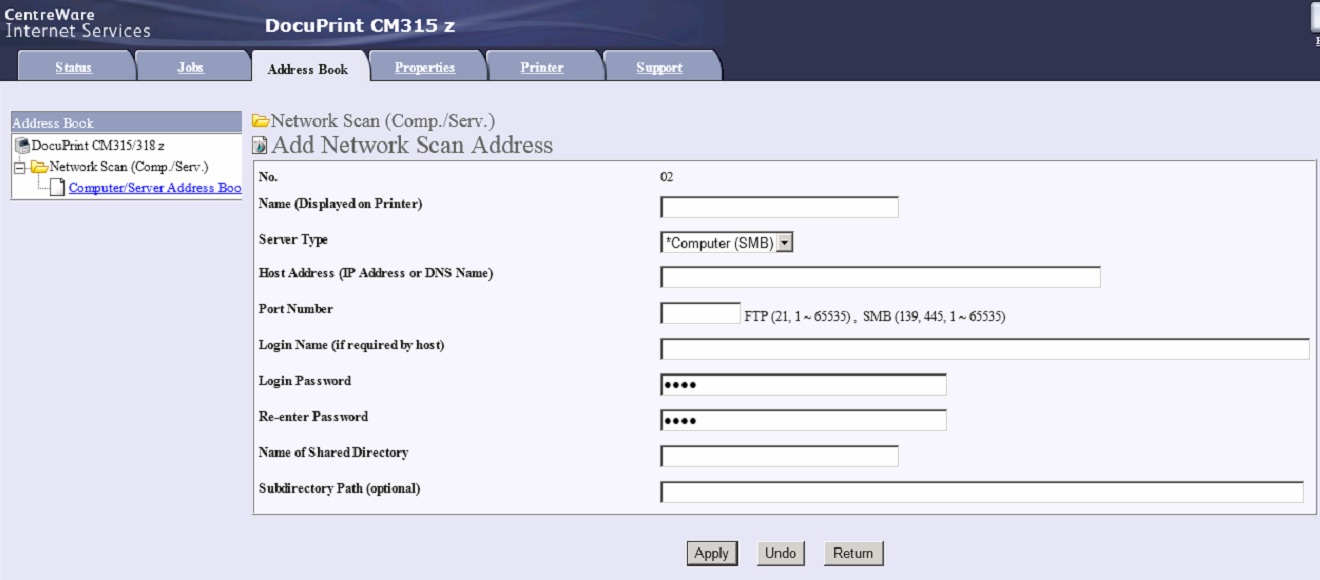1320x580 pixels.
Task: Select Network Scan (Comp./Serv.) tree item
Action: click(x=129, y=167)
